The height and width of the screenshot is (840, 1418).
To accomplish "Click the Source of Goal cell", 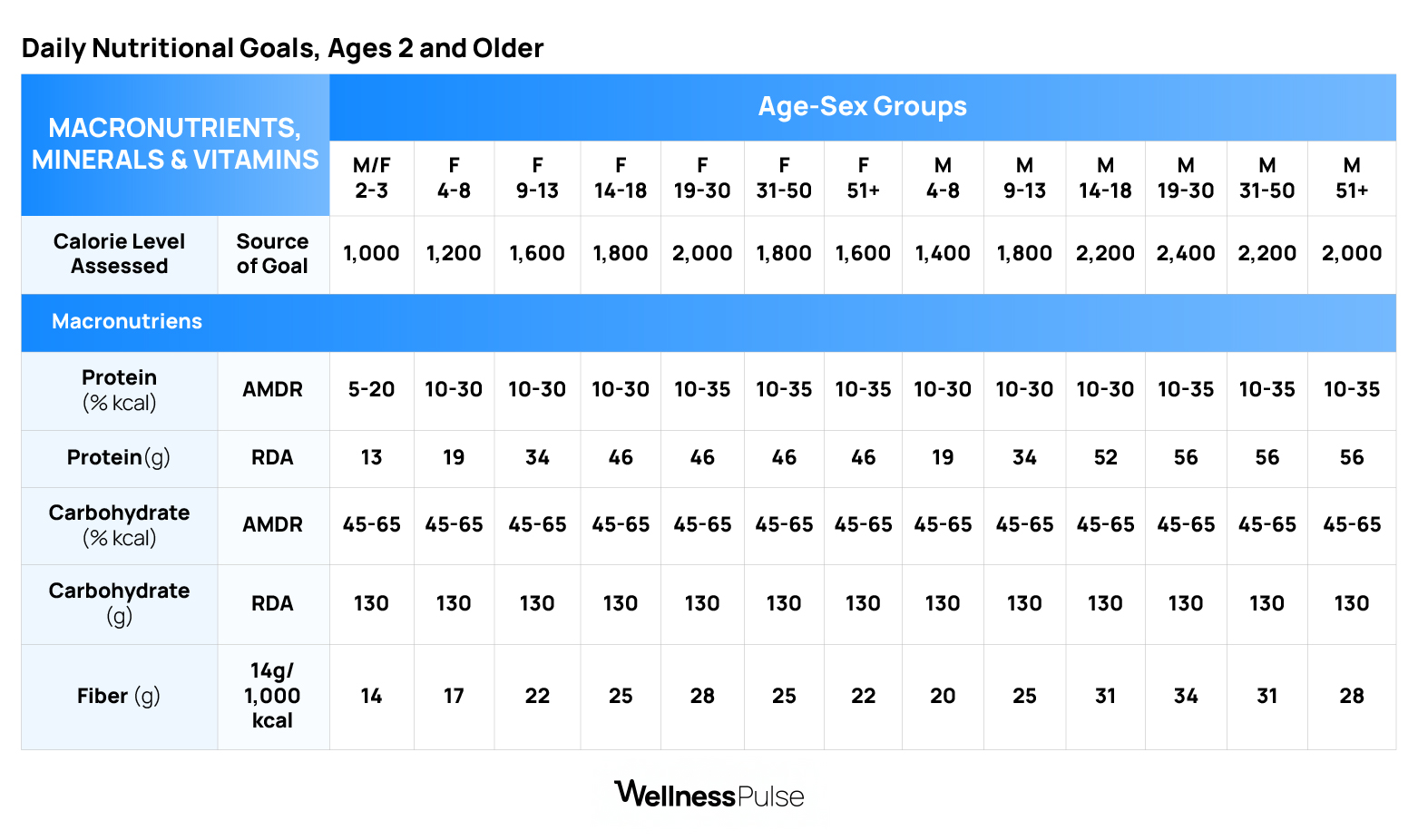I will (x=273, y=254).
